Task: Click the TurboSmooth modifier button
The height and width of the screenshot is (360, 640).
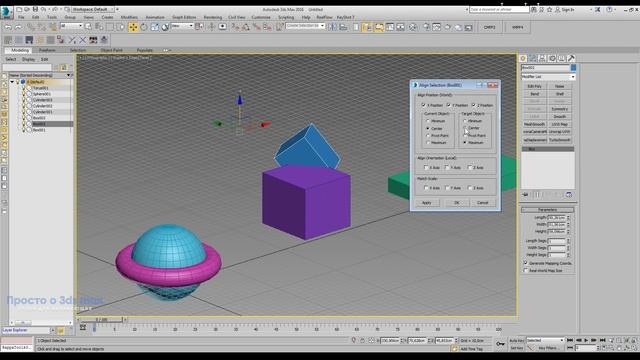Action: pos(560,140)
